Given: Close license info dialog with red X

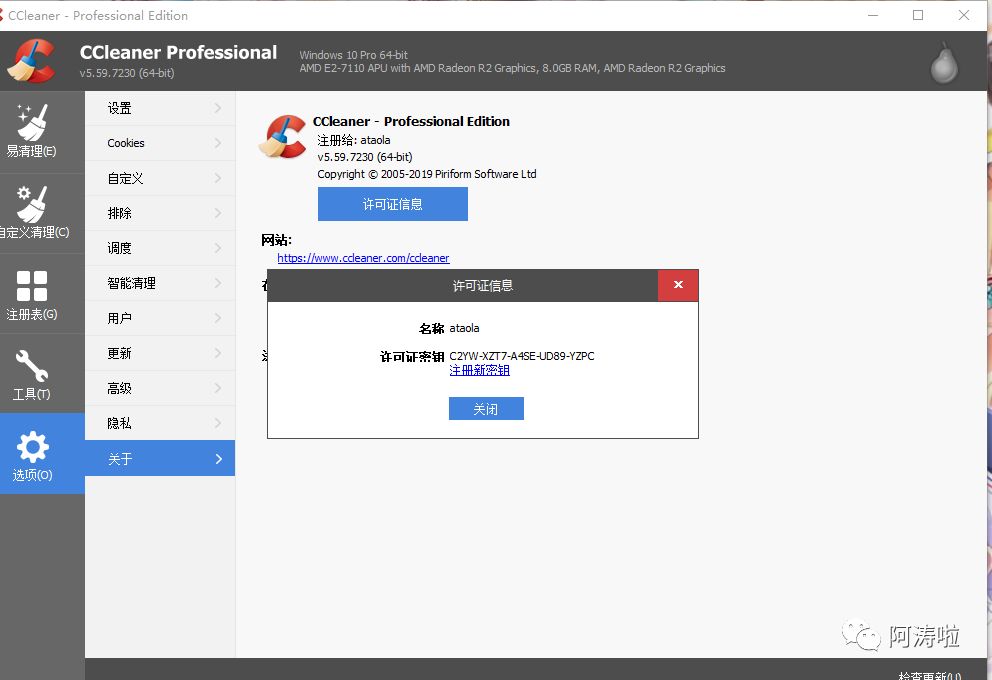Looking at the screenshot, I should point(678,285).
